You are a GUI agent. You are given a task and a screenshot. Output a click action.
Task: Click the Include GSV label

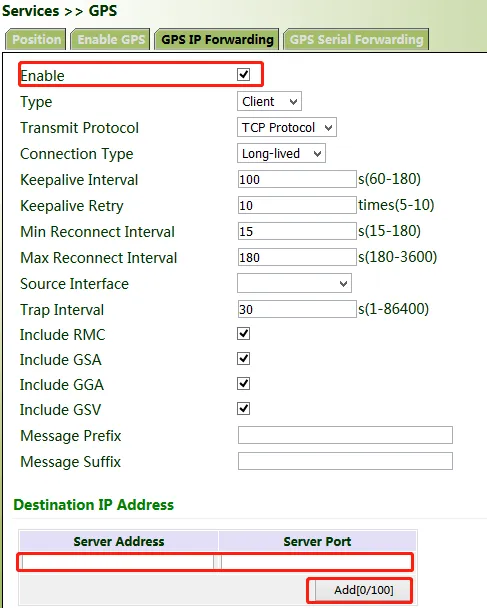click(x=60, y=410)
